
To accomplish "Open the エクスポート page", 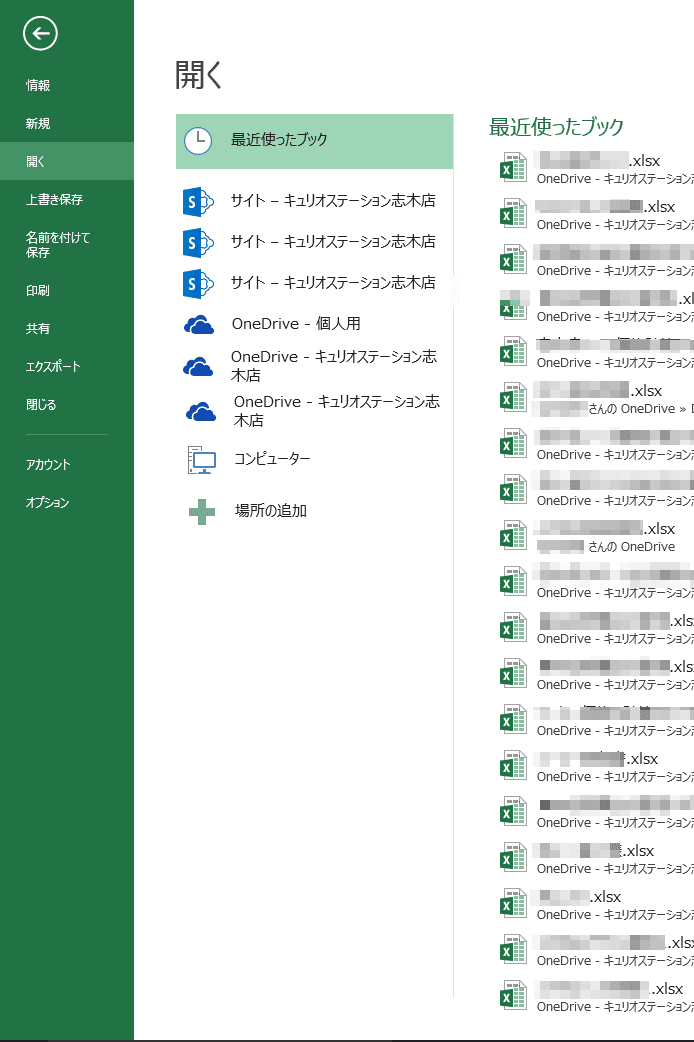I will pos(66,366).
